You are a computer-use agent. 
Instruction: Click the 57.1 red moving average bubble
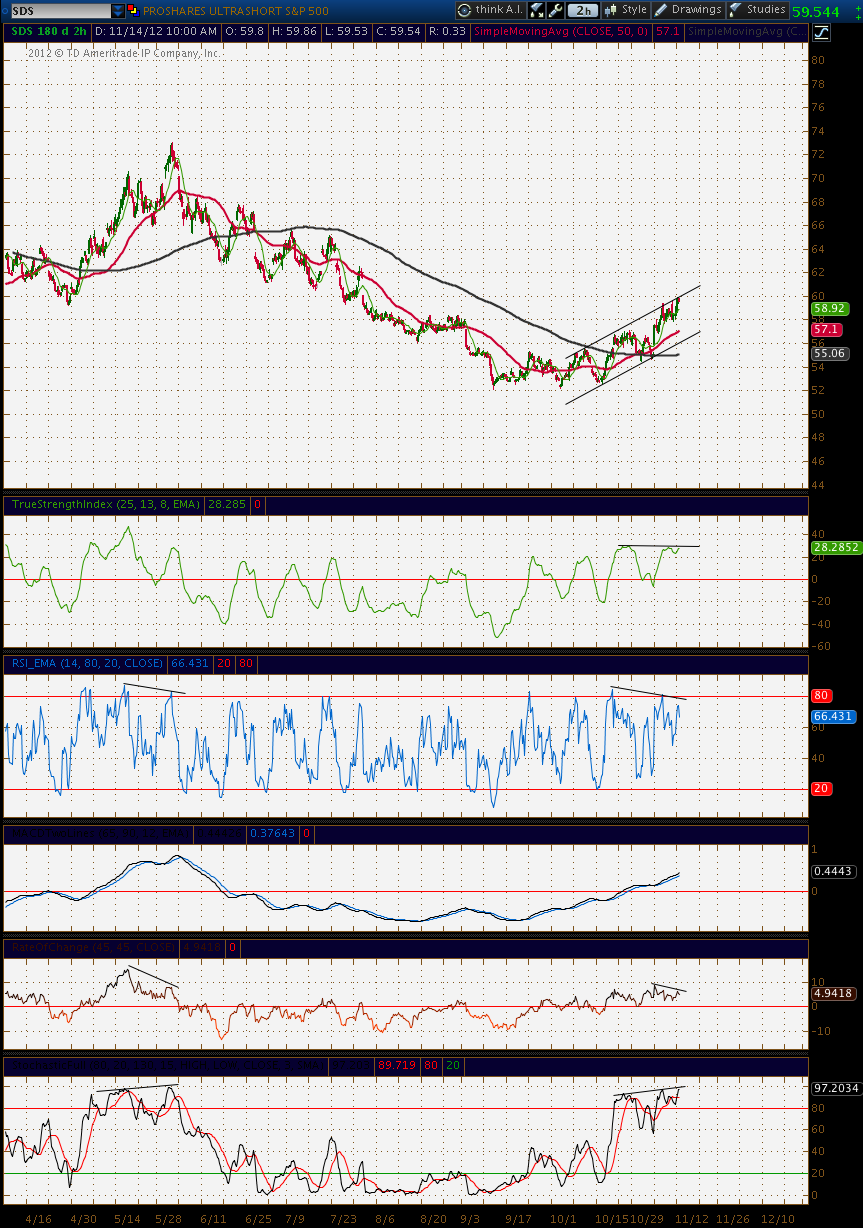[826, 329]
